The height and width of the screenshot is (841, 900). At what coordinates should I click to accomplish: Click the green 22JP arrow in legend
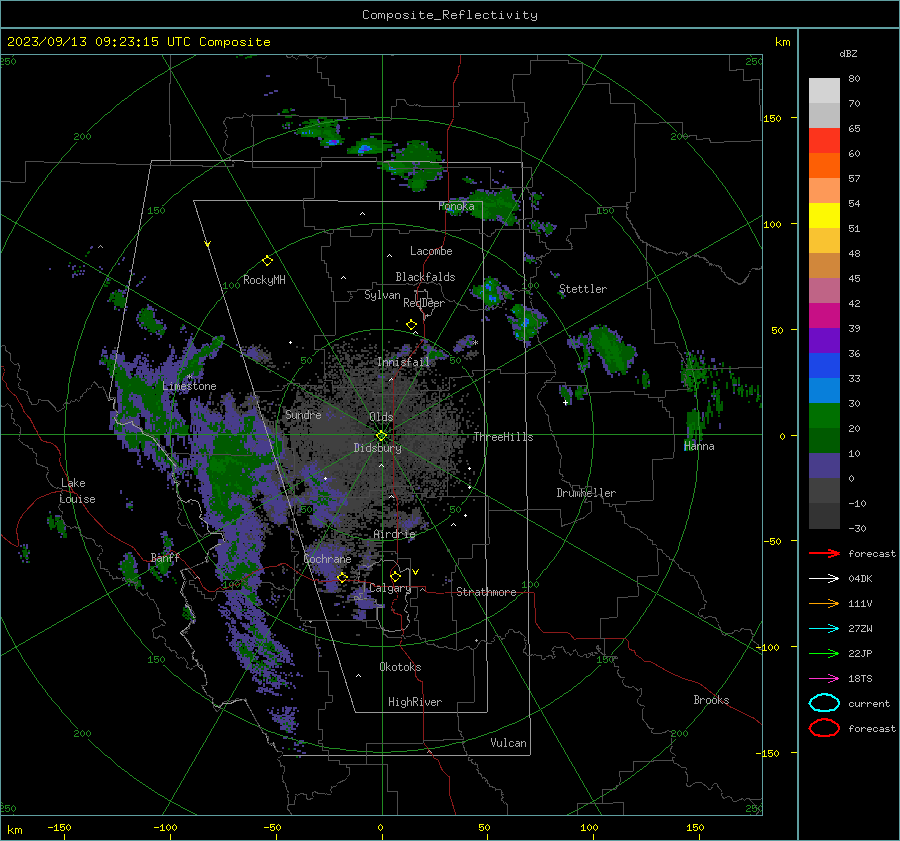tap(824, 653)
